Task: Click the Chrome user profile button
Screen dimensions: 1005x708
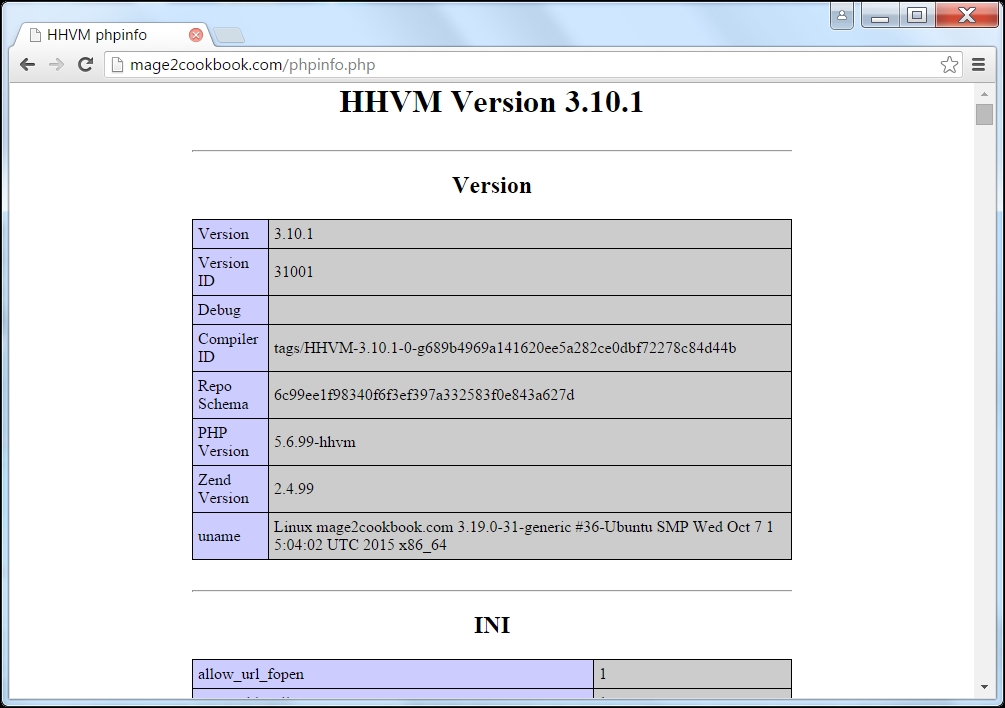Action: click(842, 15)
